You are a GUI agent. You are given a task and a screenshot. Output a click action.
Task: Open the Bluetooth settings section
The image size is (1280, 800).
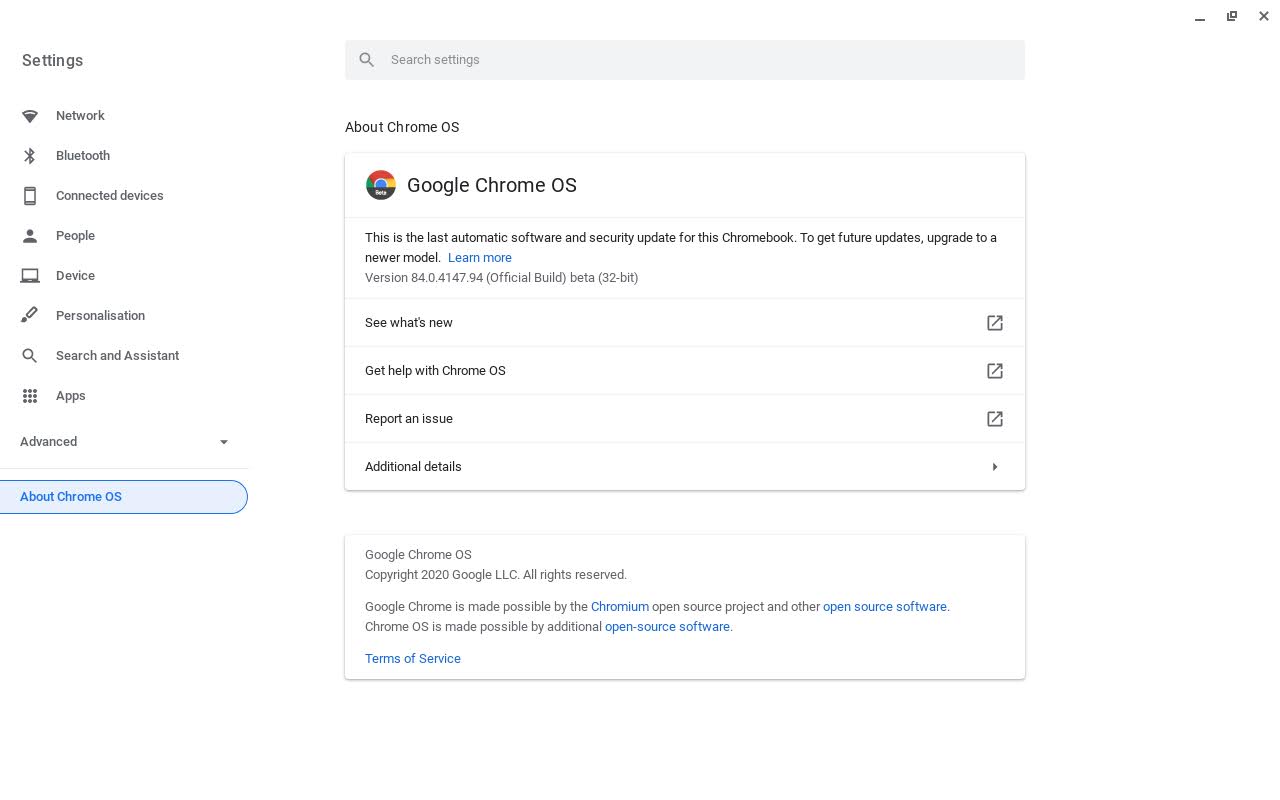tap(83, 156)
